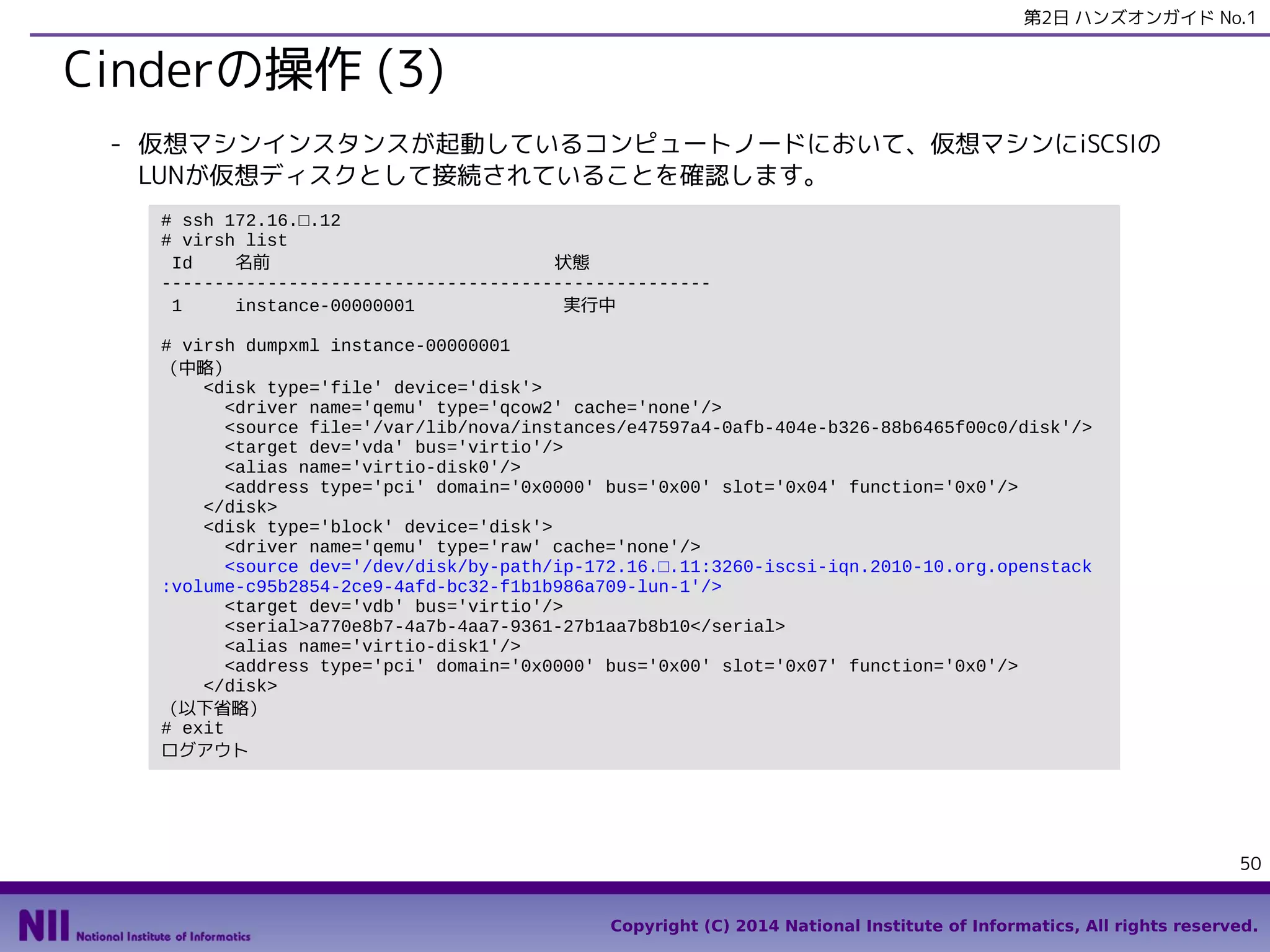Click the "(以下省略)" line
The width and height of the screenshot is (1270, 952).
213,708
